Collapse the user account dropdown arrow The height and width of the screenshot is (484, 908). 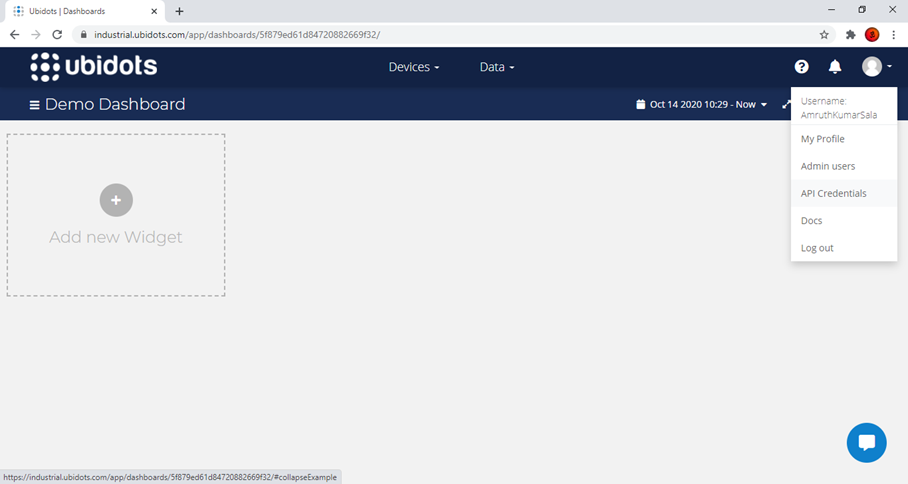(x=889, y=67)
